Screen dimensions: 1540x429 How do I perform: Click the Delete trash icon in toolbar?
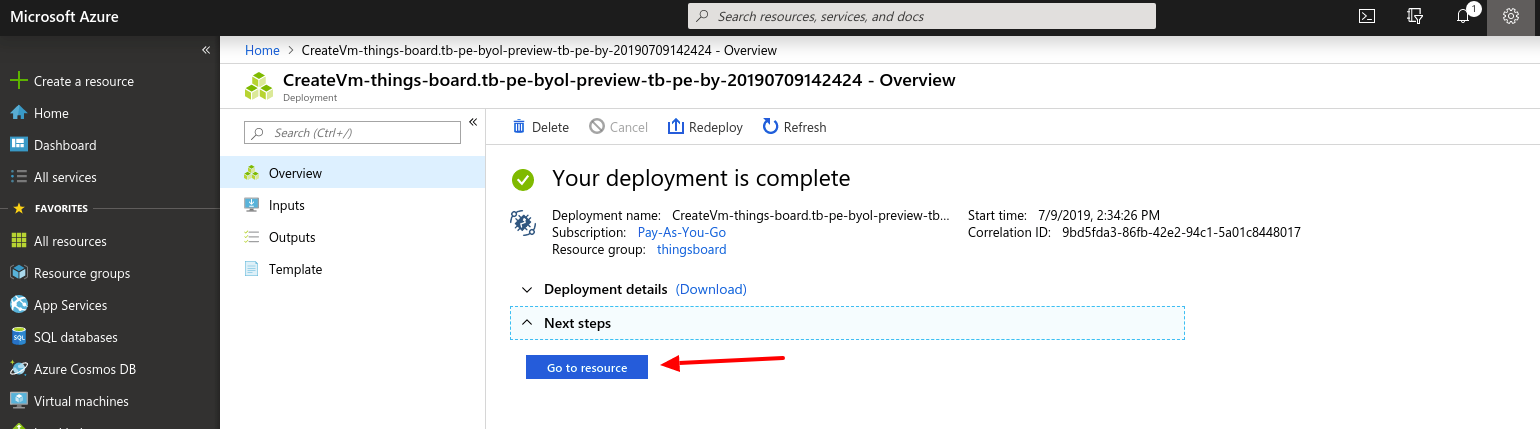[519, 127]
